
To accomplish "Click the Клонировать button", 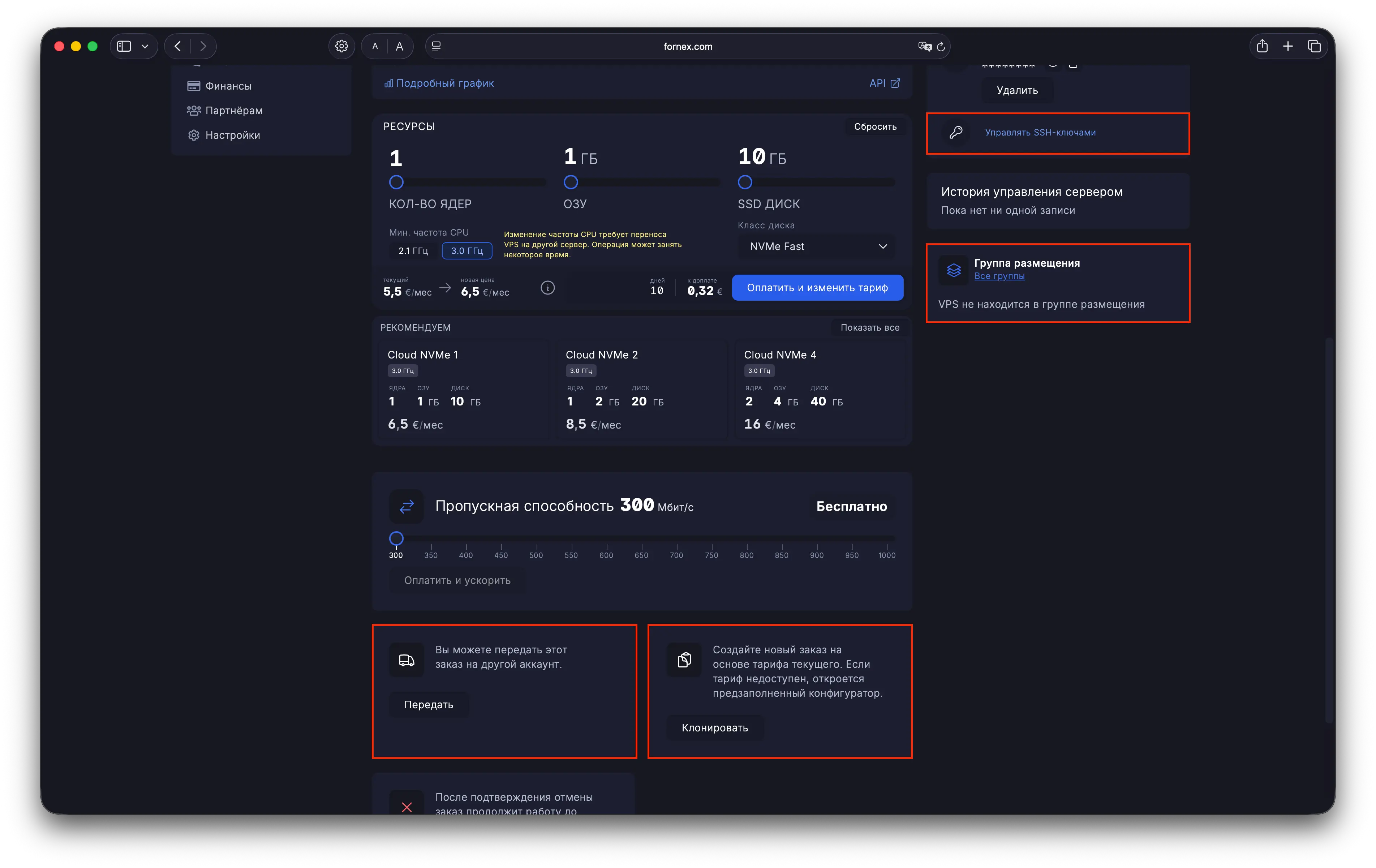I will 714,727.
